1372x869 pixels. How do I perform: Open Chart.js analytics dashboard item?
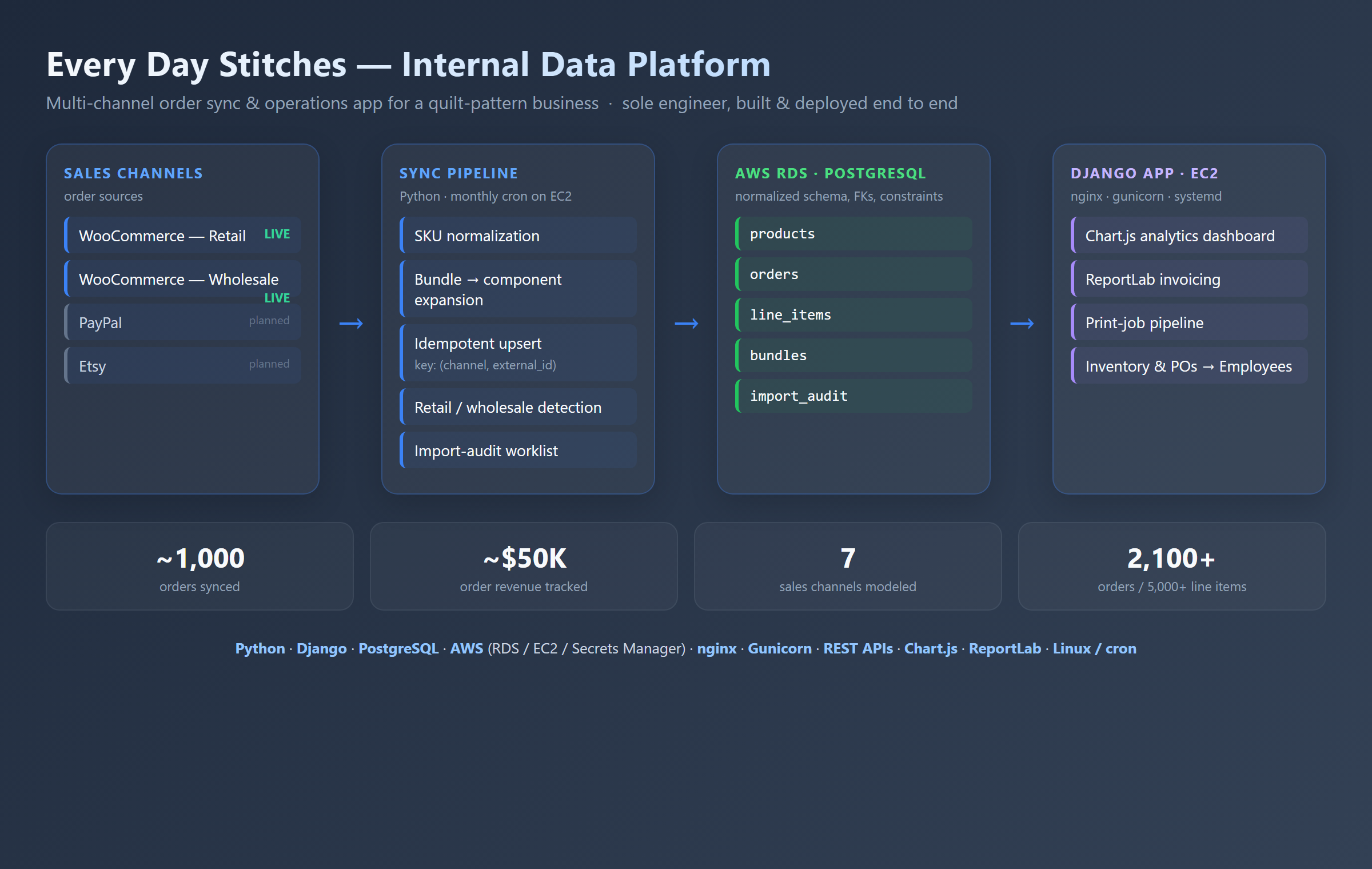[x=1189, y=235]
